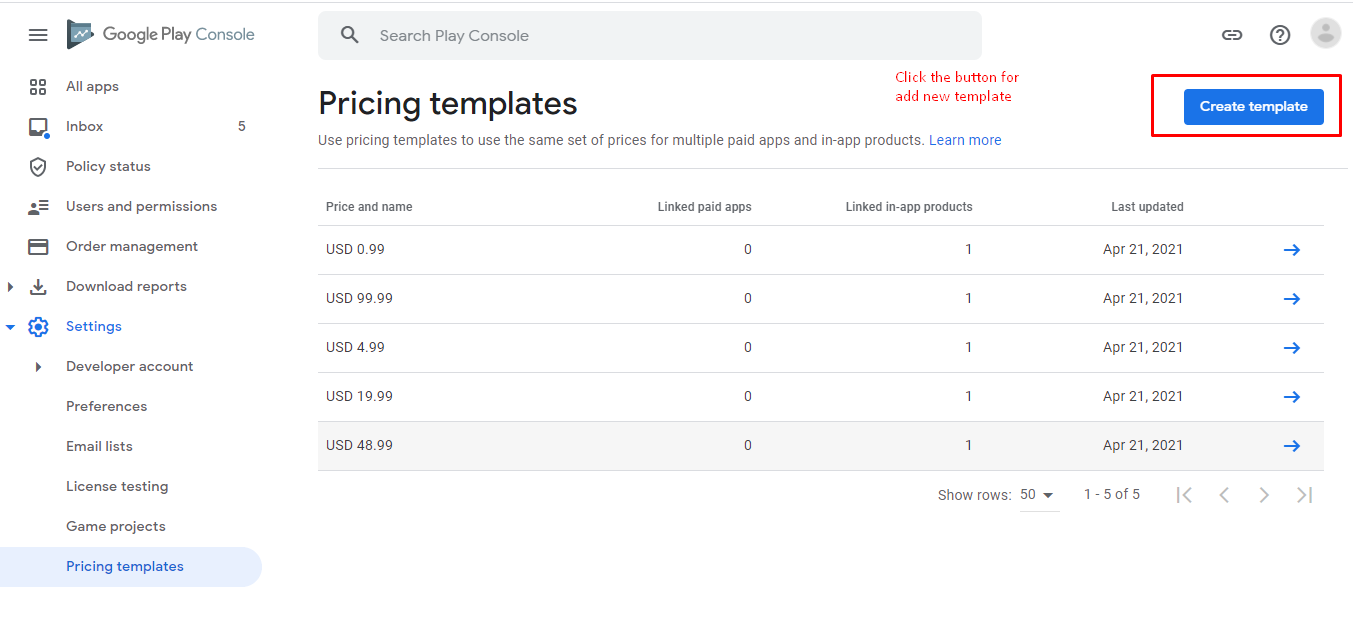Open the hamburger navigation menu
This screenshot has height=626, width=1353.
38,35
